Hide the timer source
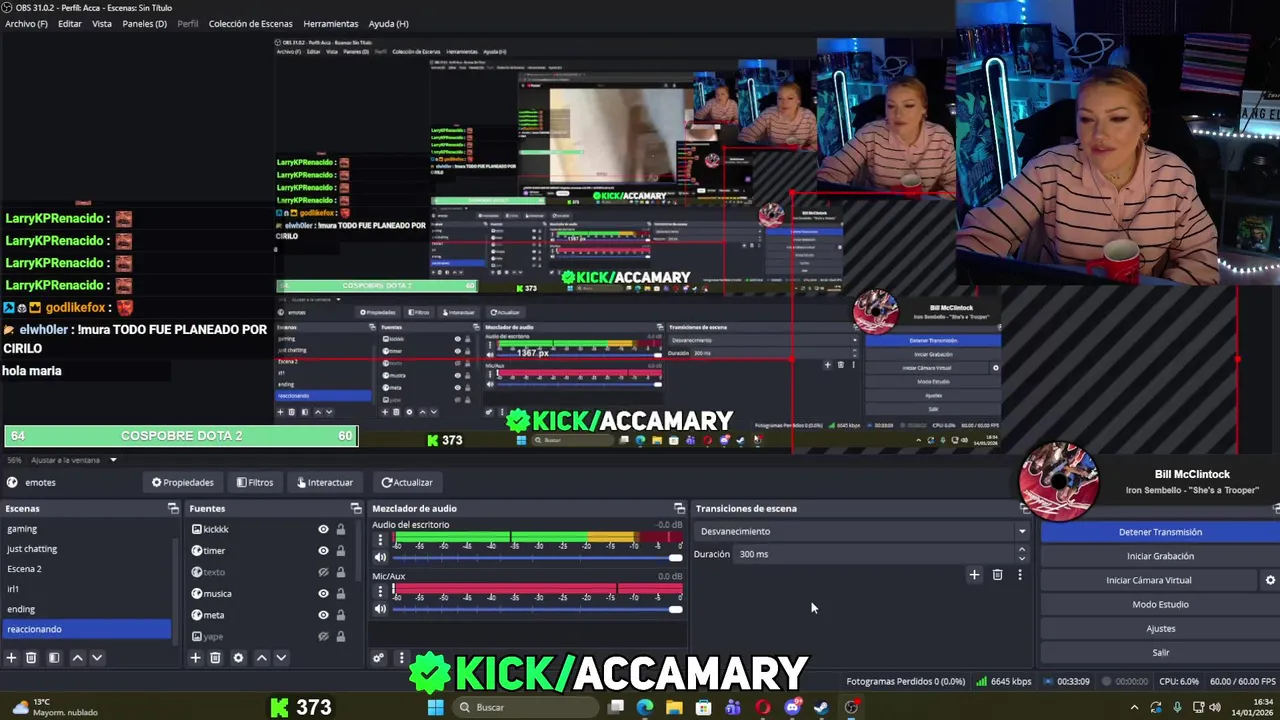The height and width of the screenshot is (720, 1280). [323, 551]
